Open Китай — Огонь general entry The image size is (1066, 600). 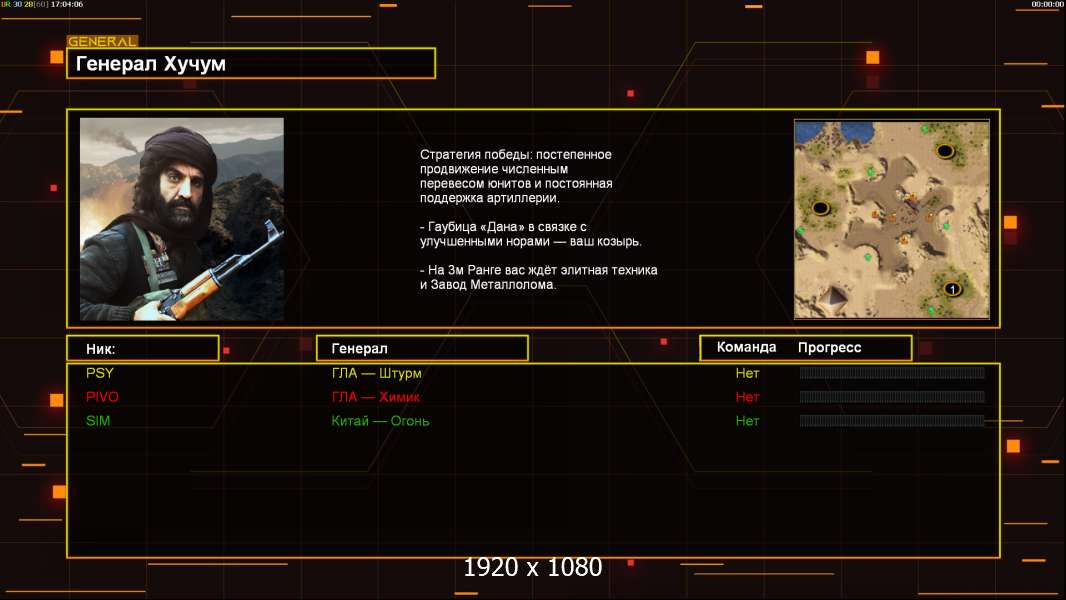380,421
